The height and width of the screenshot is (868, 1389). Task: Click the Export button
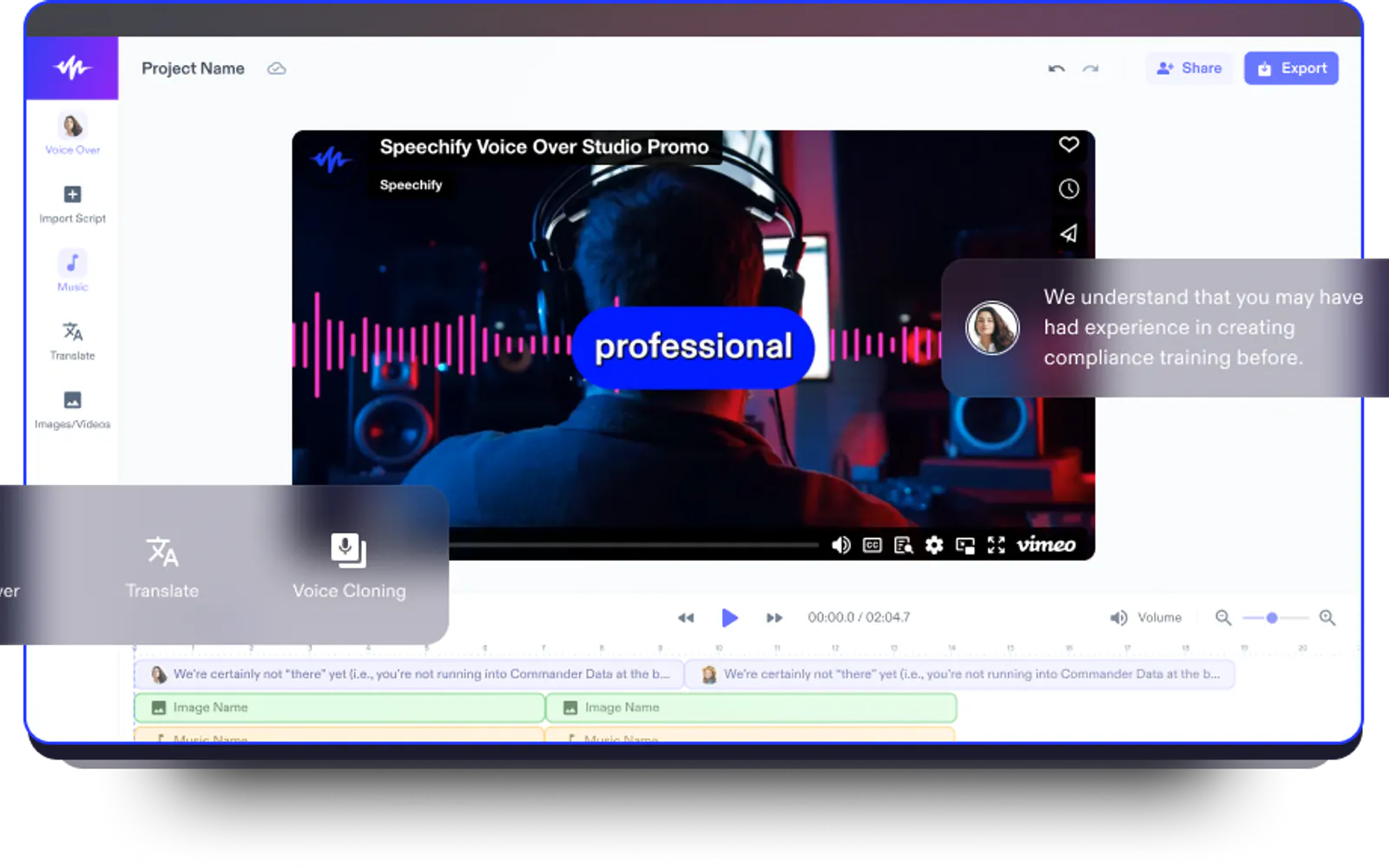click(x=1291, y=69)
